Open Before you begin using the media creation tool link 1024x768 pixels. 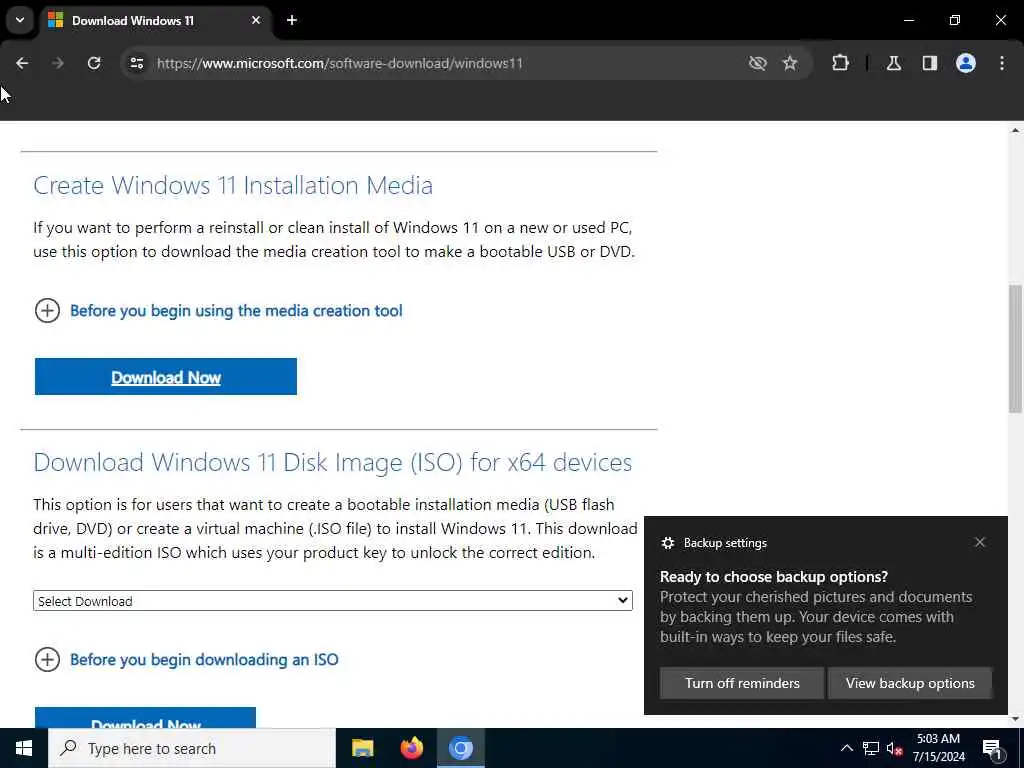[x=236, y=311]
